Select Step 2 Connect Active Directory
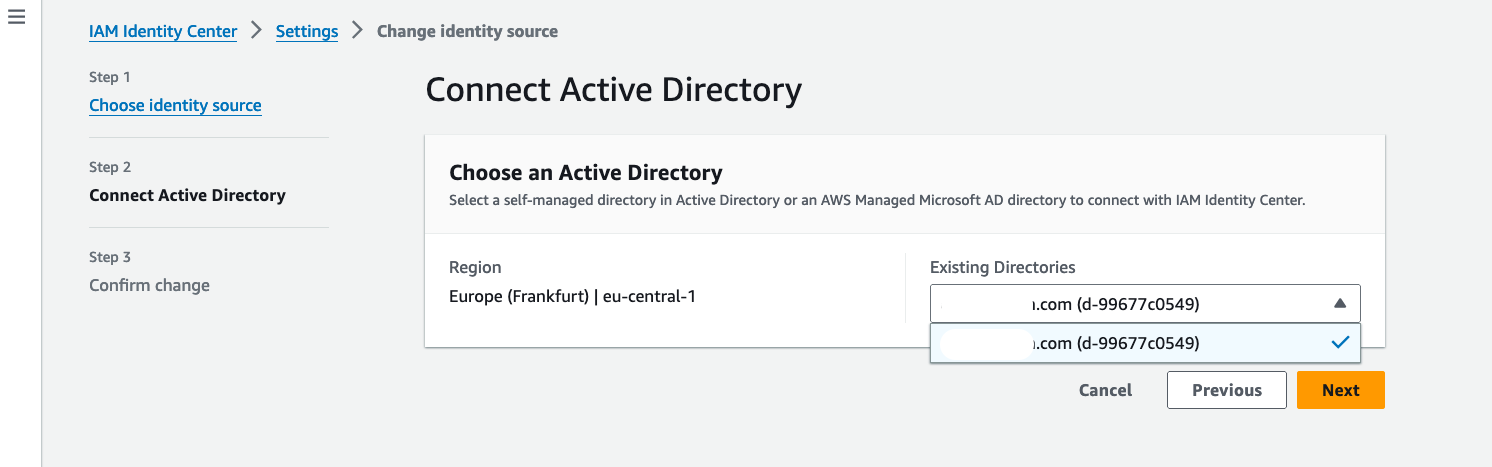1492x467 pixels. [187, 195]
